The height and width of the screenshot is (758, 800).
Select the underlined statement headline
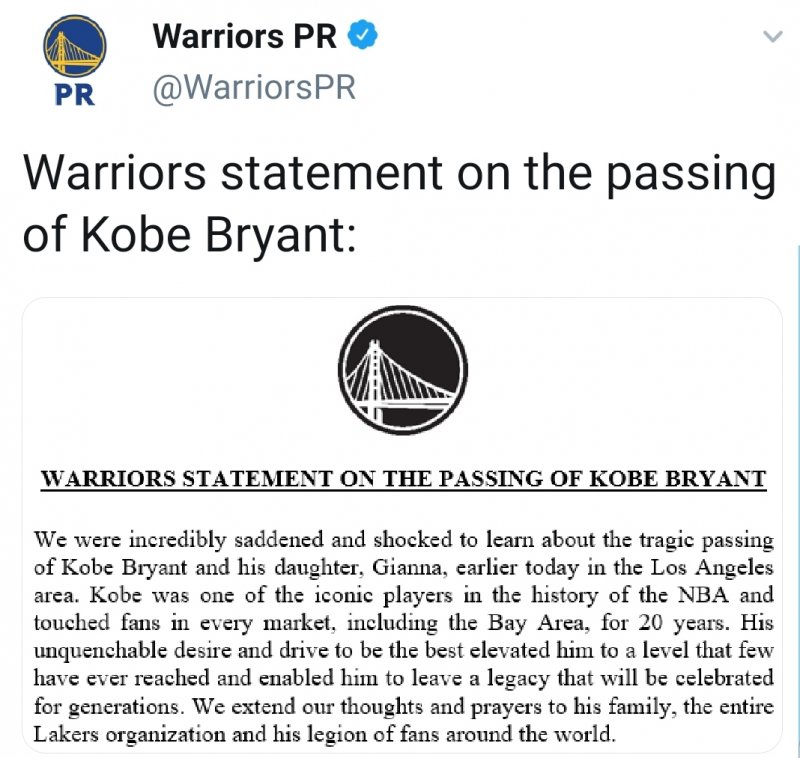(x=403, y=478)
